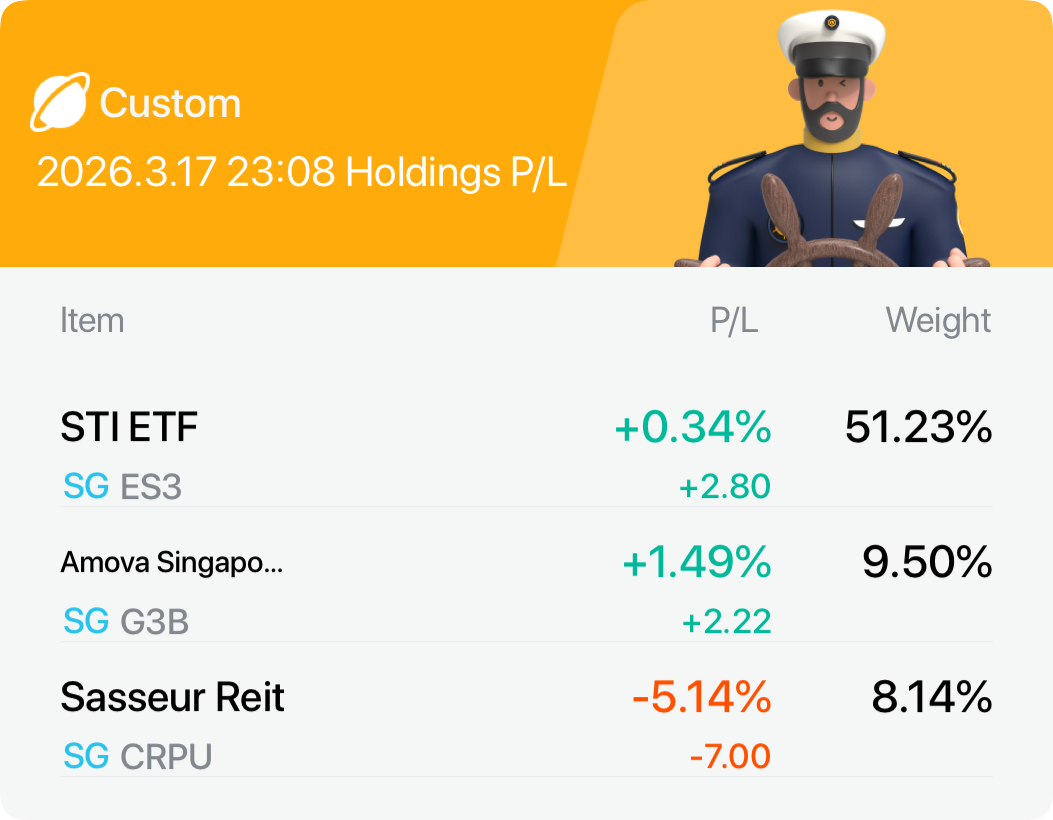
Task: Click the captain's white cap
Action: 831,40
